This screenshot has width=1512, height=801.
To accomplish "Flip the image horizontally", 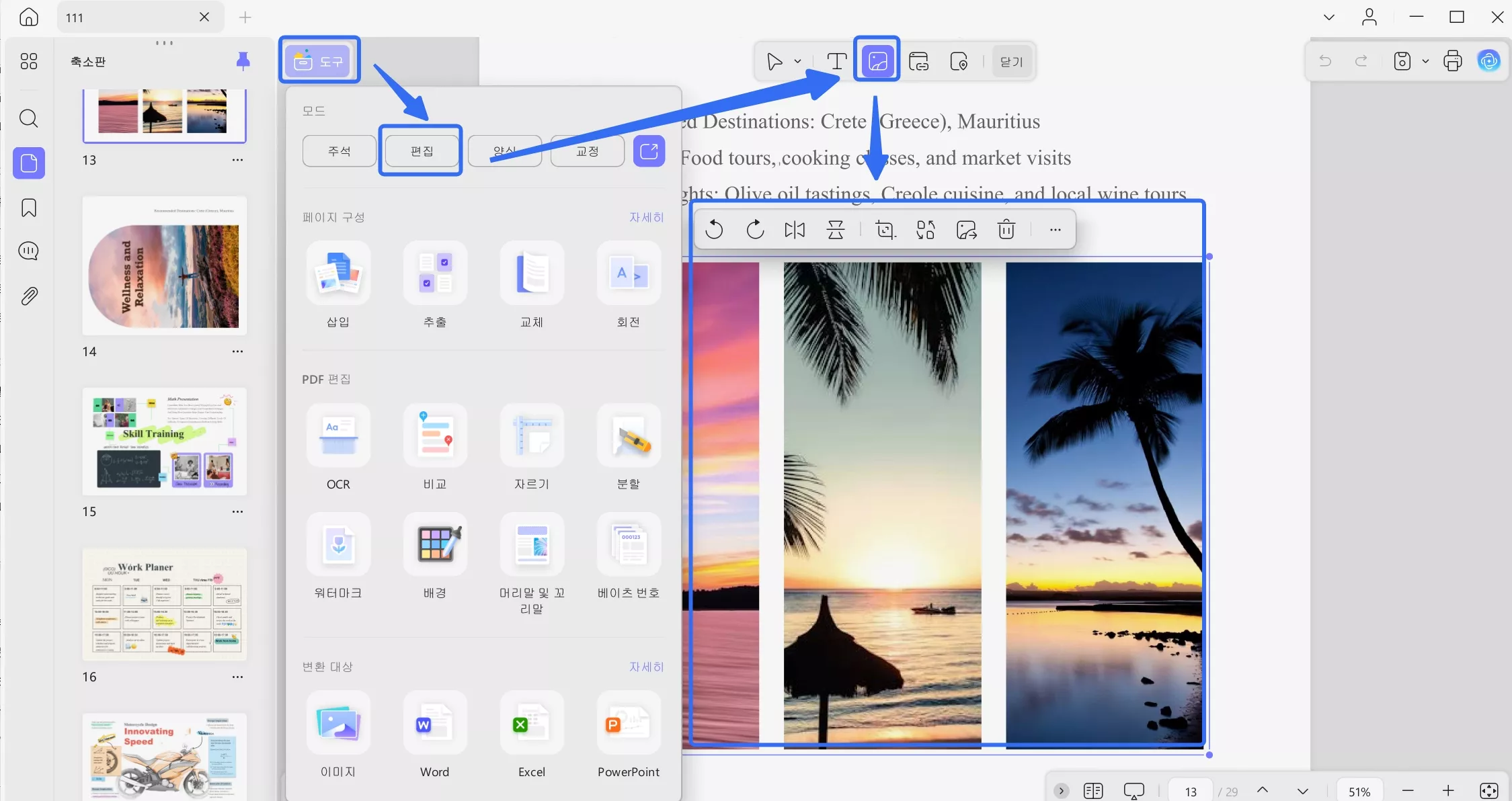I will [795, 230].
